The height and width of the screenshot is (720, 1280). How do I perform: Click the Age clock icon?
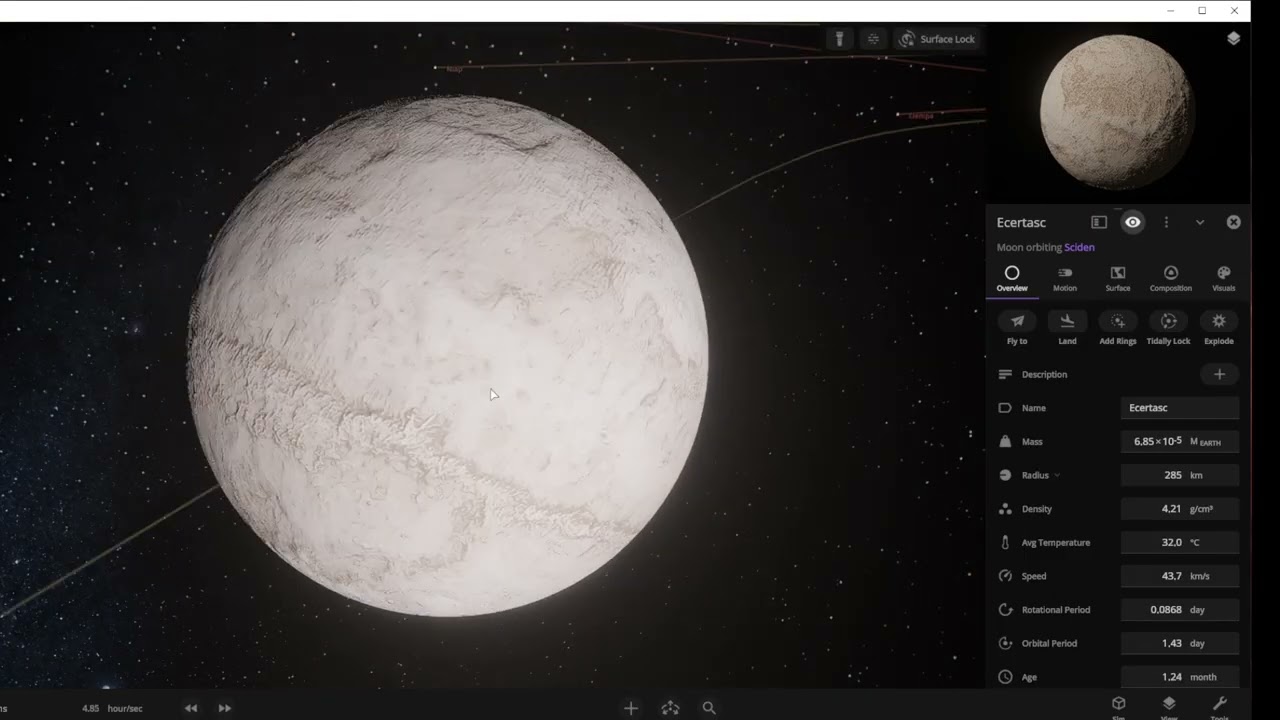point(1005,677)
